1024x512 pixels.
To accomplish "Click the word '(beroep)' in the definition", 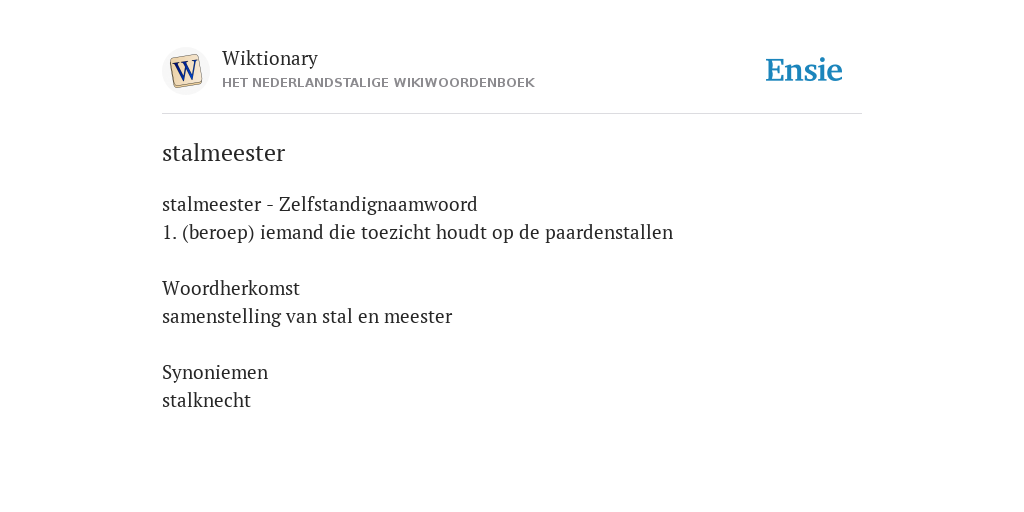I will coord(218,232).
